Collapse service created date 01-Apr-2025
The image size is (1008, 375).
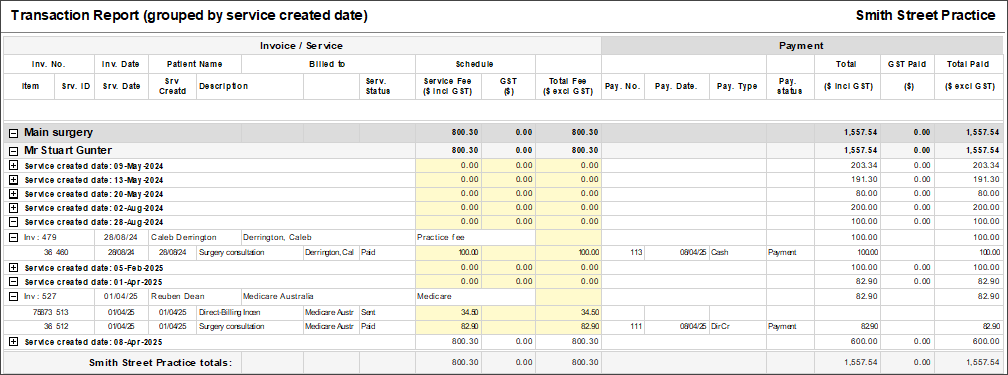click(14, 282)
